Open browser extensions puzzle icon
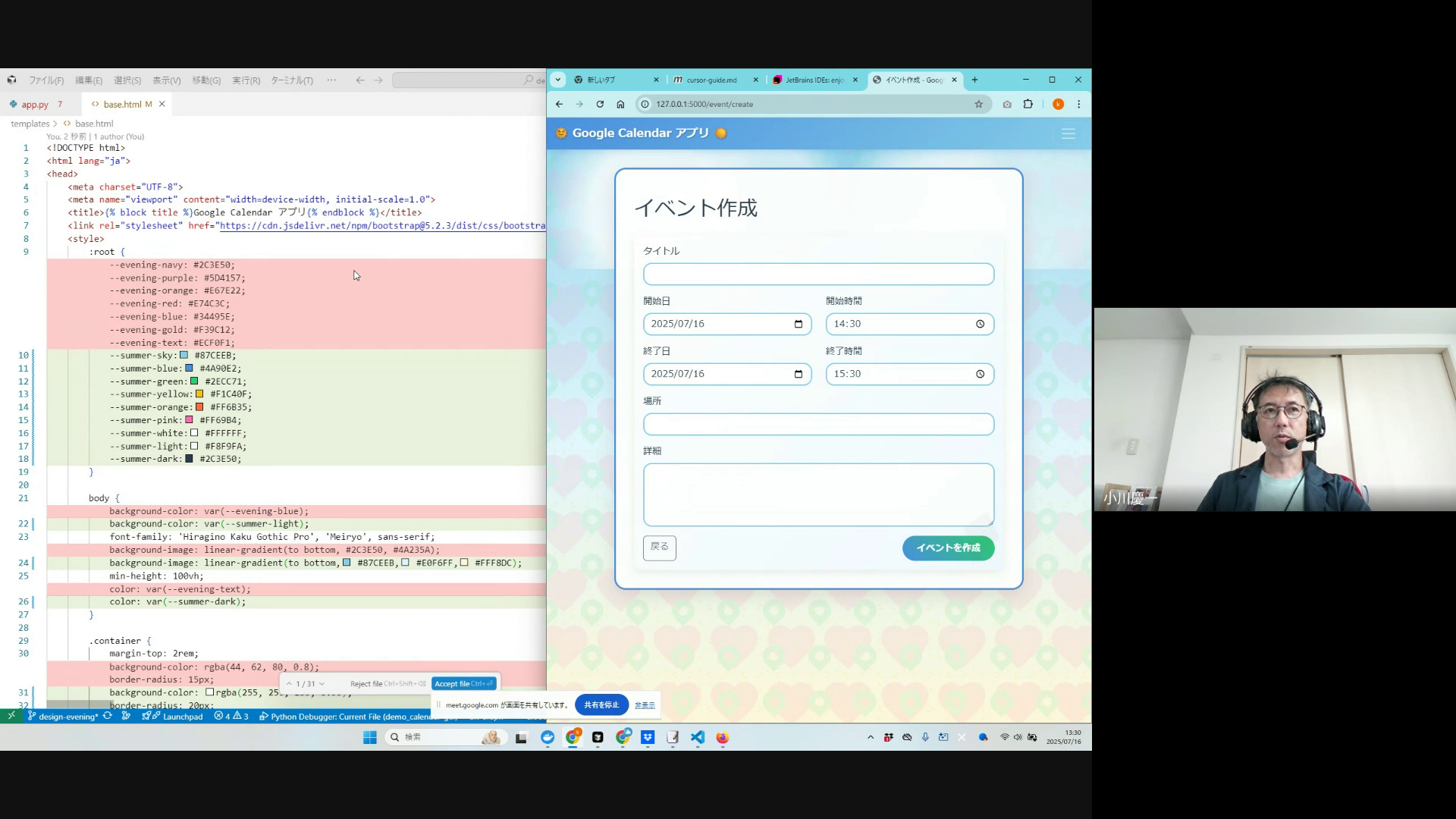The image size is (1456, 819). pos(1028,104)
